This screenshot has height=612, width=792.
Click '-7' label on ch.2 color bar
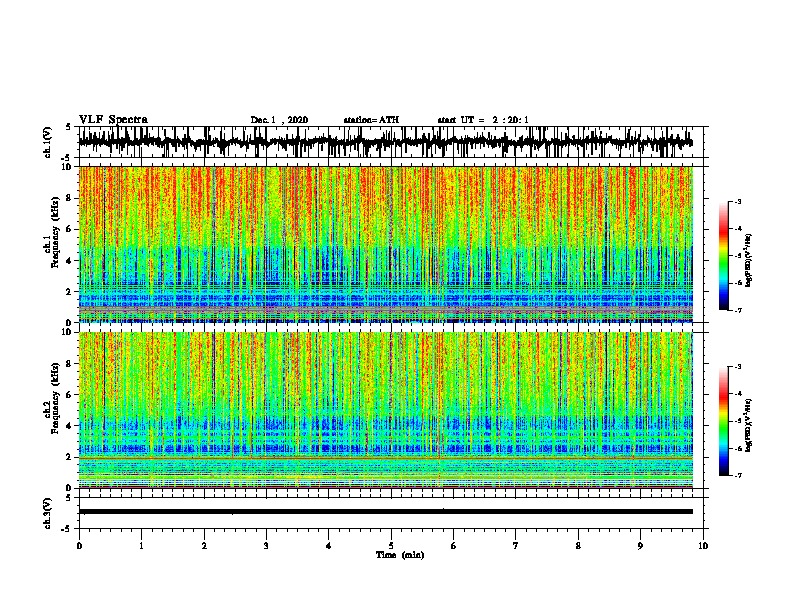(x=737, y=475)
